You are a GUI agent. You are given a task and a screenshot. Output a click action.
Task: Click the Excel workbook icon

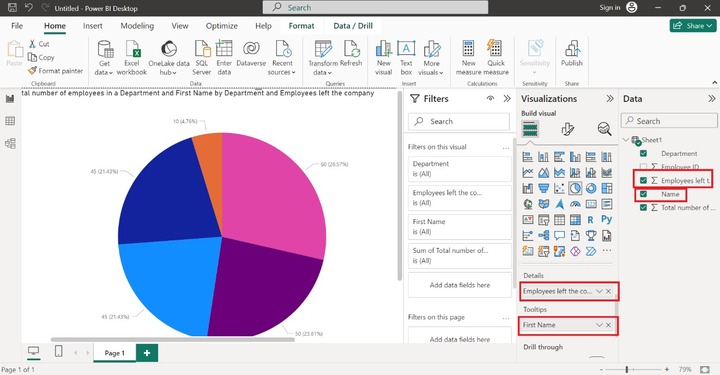point(133,48)
